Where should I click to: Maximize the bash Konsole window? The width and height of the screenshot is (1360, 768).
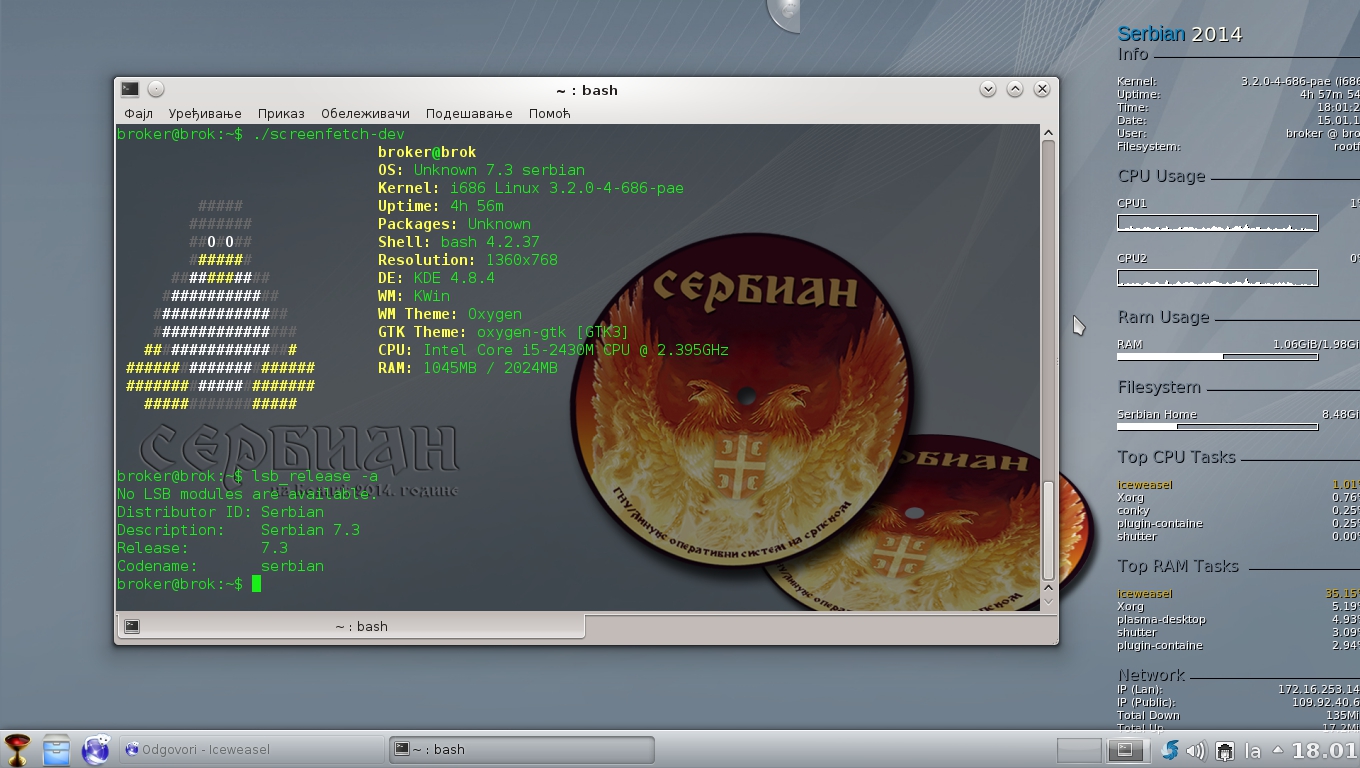coord(1015,89)
